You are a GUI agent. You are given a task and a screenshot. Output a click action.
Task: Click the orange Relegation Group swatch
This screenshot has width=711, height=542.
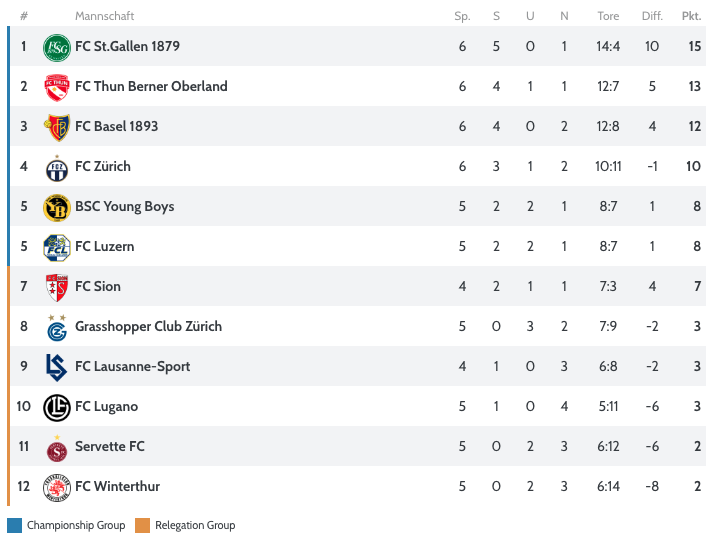coord(142,525)
